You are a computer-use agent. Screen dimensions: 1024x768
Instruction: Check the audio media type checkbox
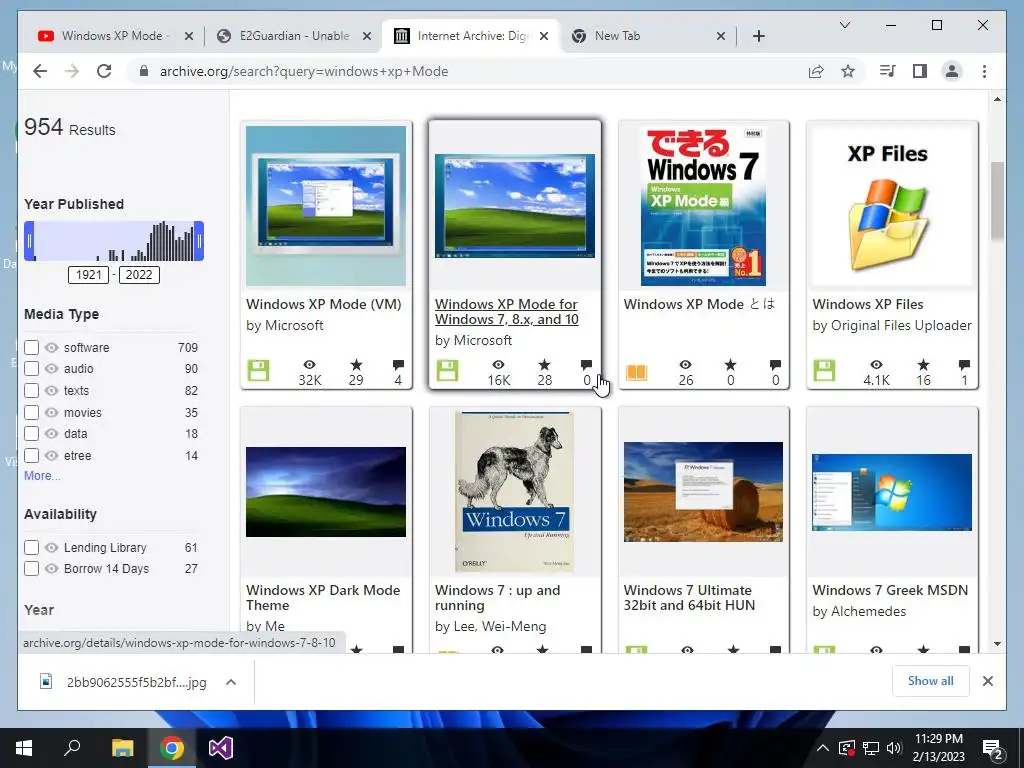click(31, 368)
